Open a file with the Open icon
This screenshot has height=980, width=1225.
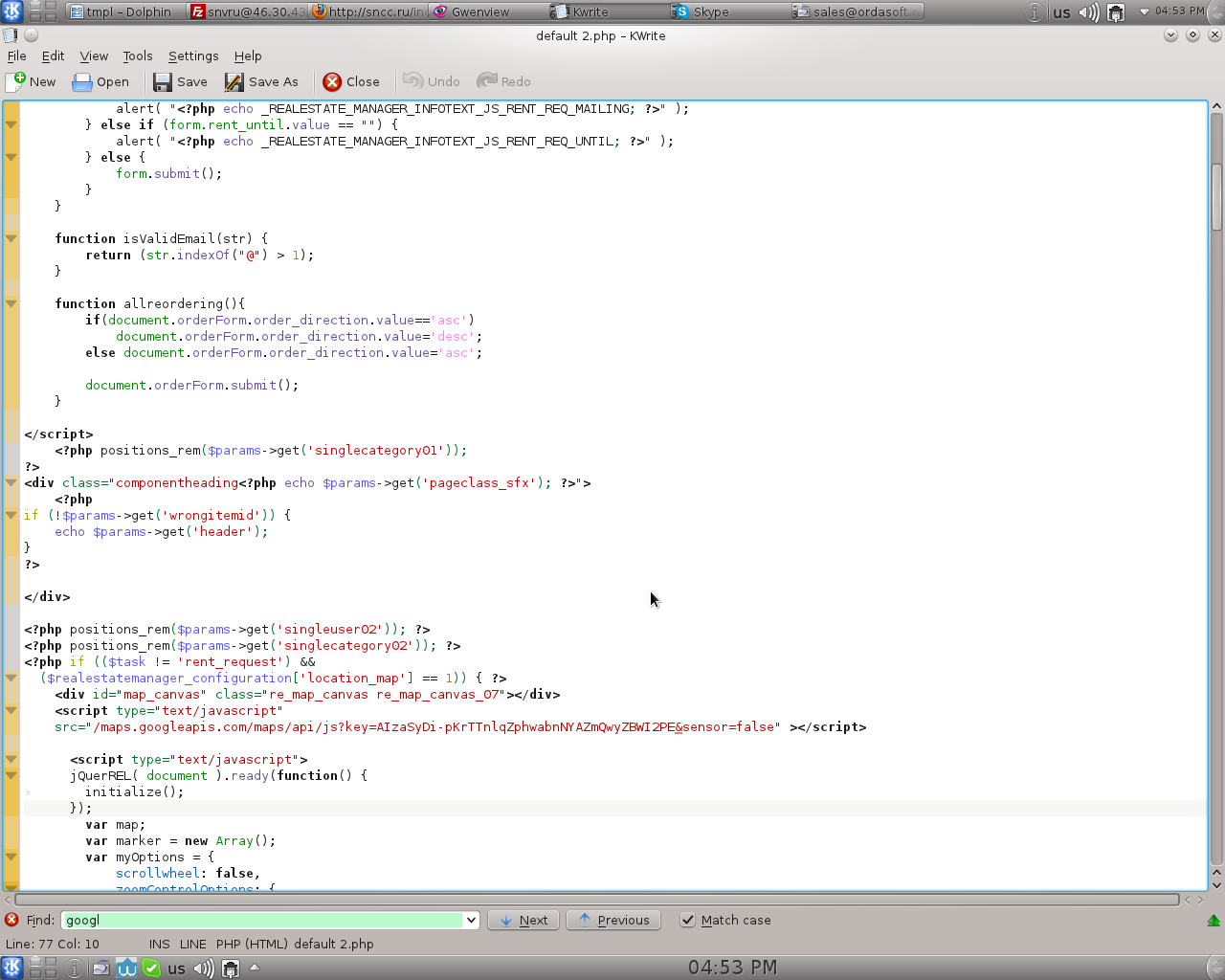point(83,82)
